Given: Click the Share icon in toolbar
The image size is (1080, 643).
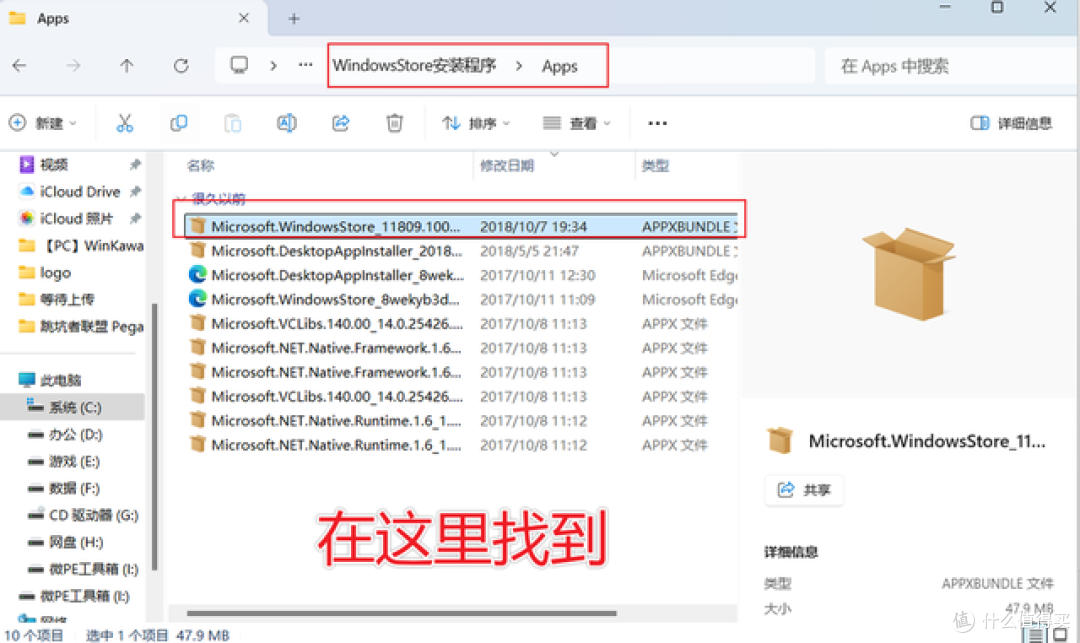Looking at the screenshot, I should [x=340, y=123].
